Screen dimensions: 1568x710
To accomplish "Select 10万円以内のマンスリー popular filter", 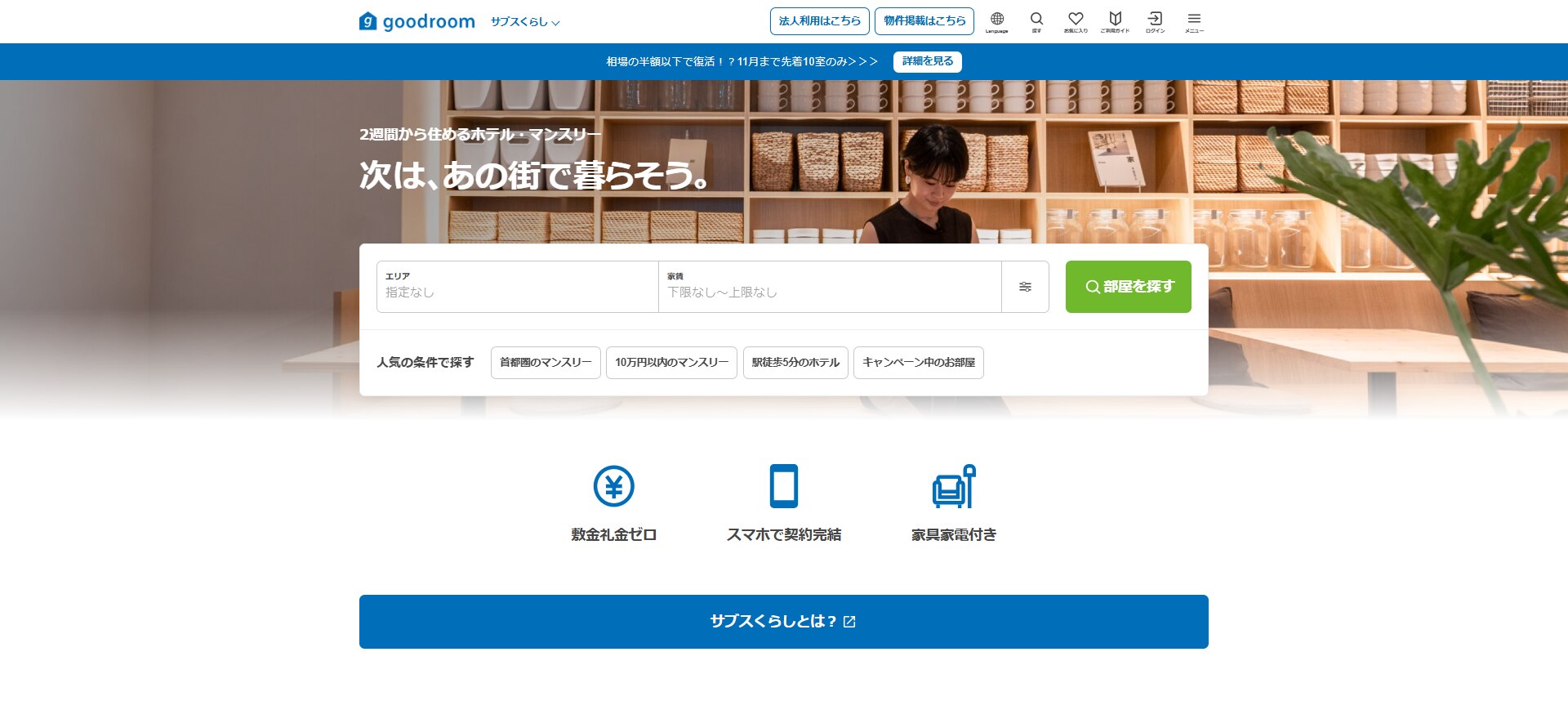I will coord(671,363).
